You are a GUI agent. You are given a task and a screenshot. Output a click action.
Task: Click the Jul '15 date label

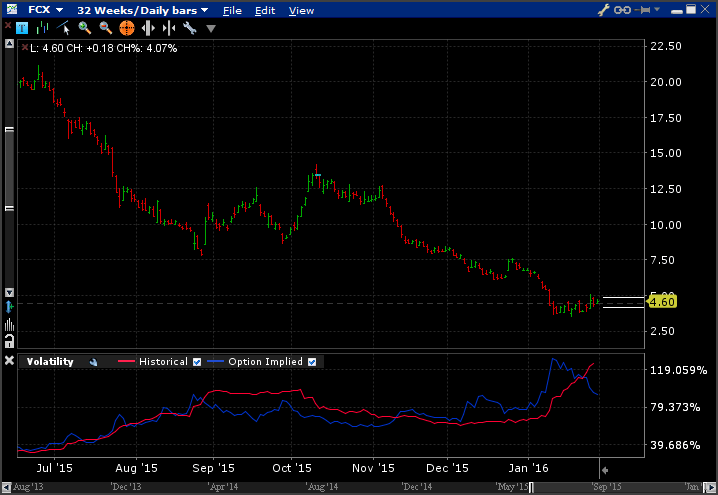(54, 468)
